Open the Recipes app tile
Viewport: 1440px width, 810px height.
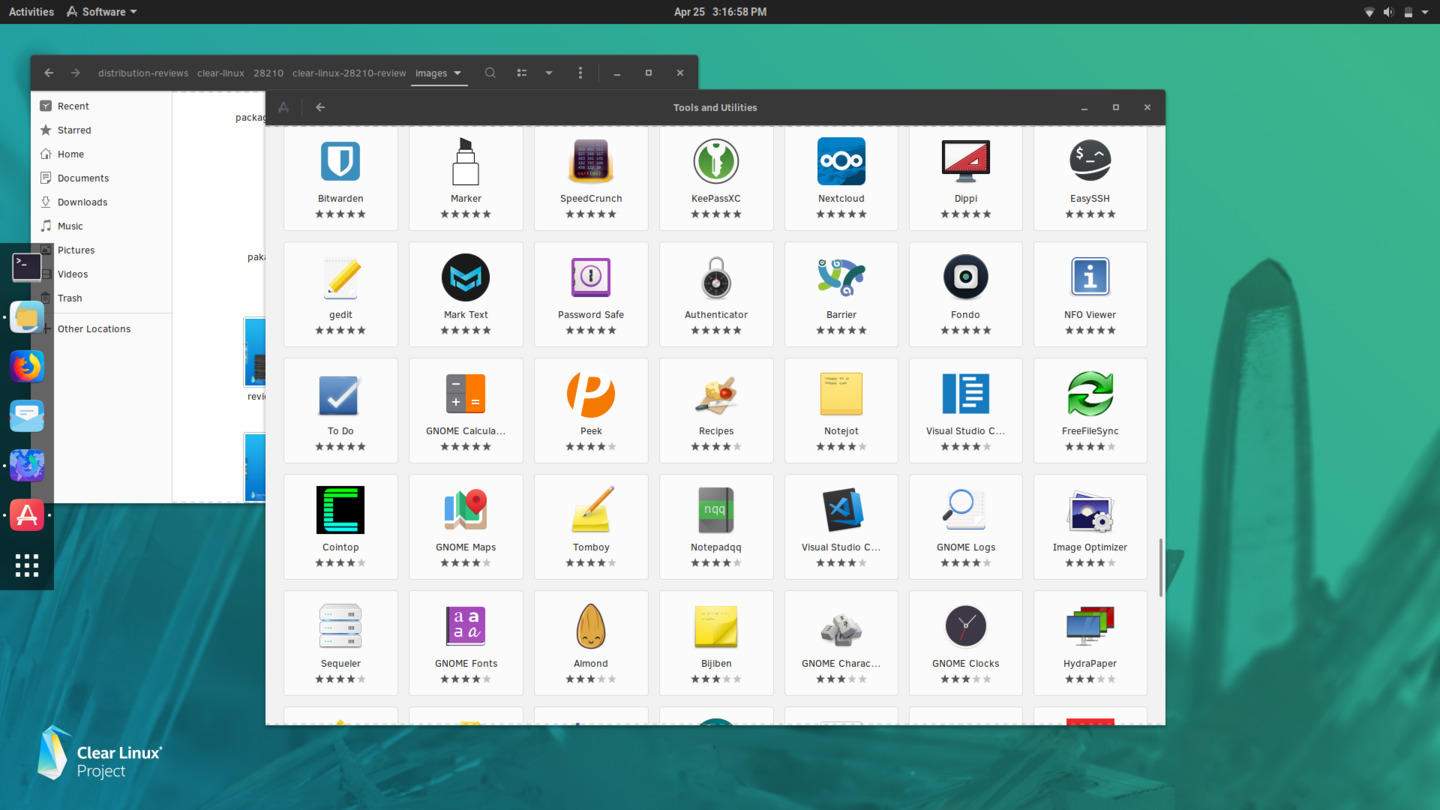[716, 411]
